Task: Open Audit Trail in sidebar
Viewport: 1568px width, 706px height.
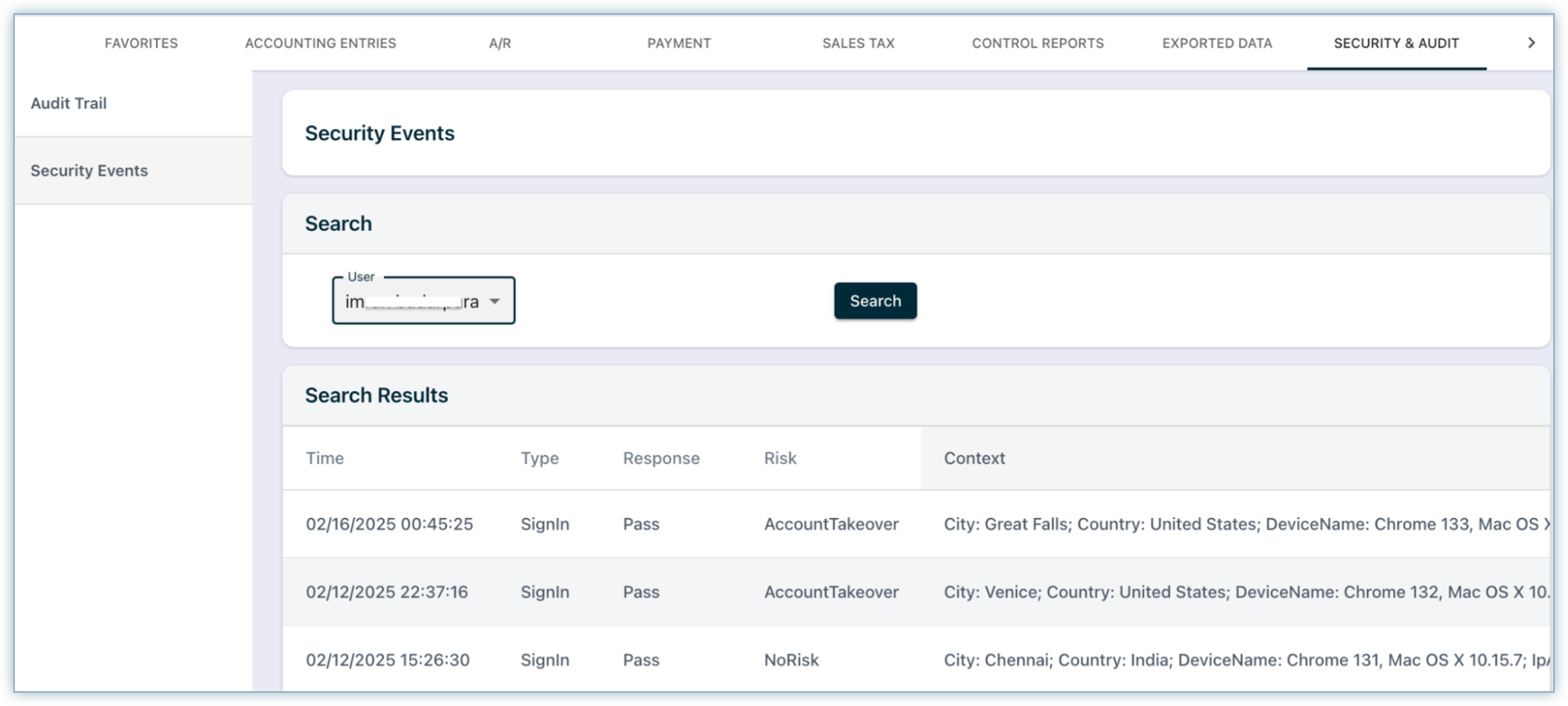Action: 69,104
